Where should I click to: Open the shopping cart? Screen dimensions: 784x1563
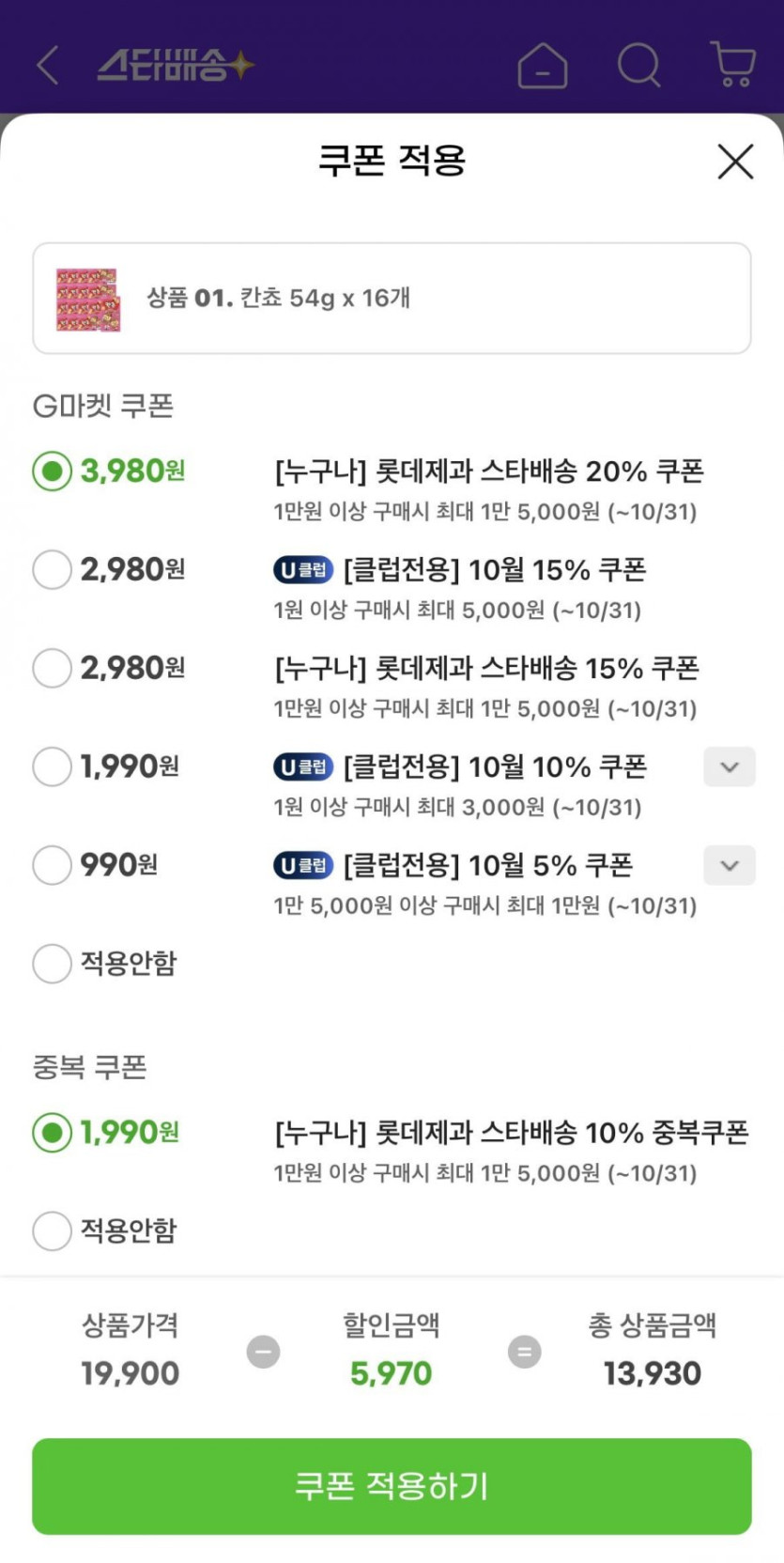pos(733,64)
